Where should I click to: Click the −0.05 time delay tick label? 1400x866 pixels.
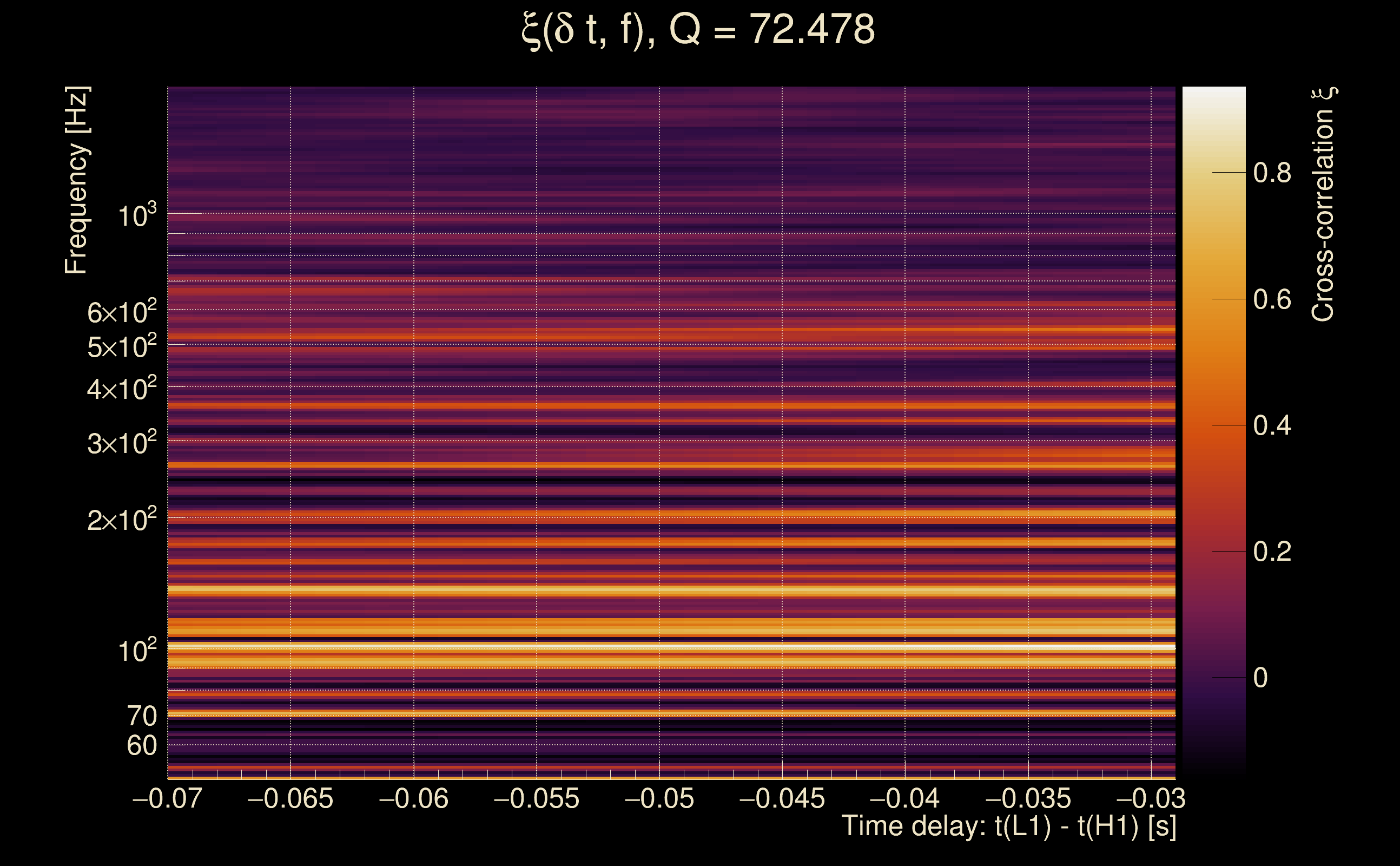[x=659, y=798]
